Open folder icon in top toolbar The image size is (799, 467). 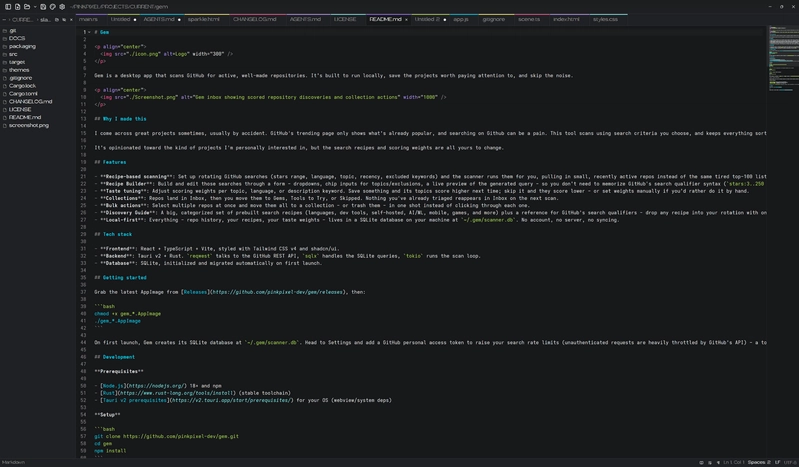[x=27, y=7]
